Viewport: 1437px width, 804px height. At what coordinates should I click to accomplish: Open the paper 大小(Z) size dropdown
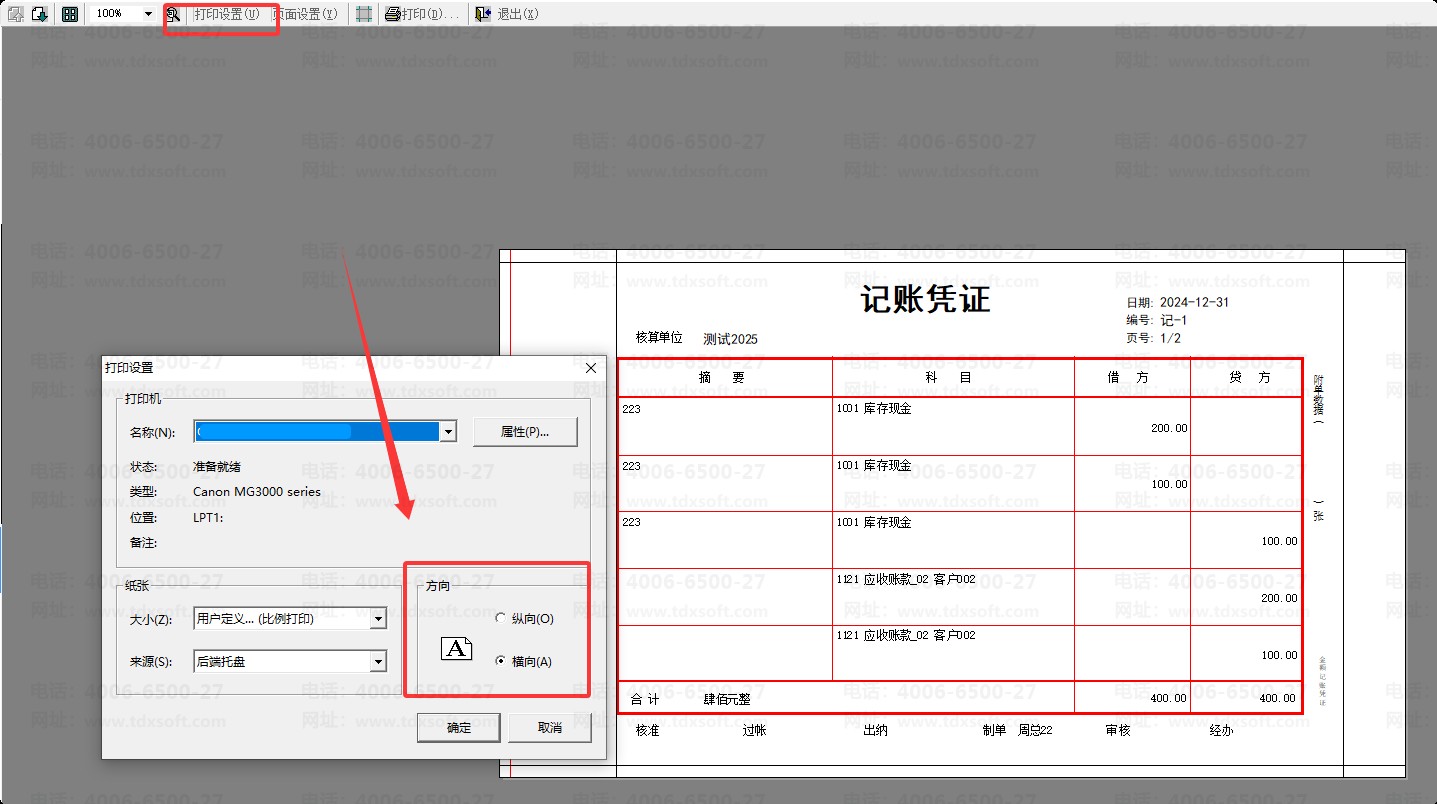click(378, 619)
